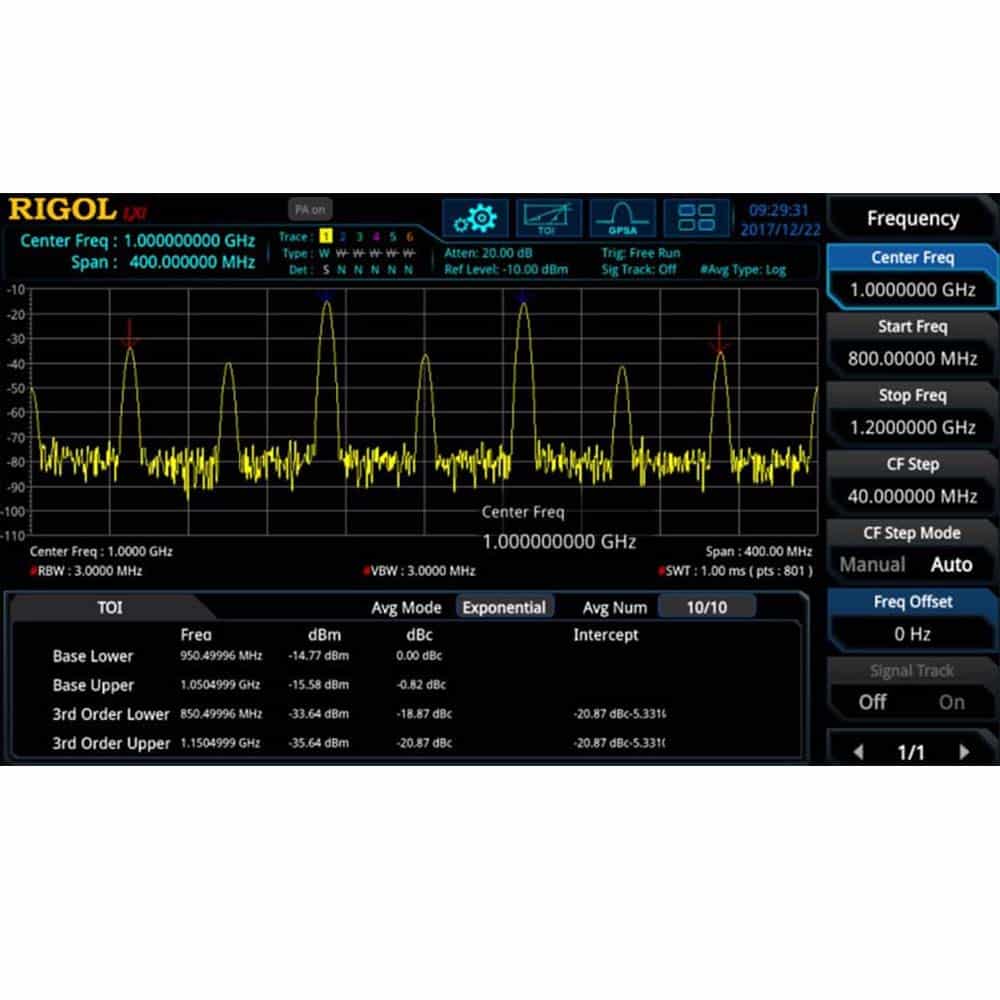
Task: Select the TOI measurement icon
Action: pos(548,219)
